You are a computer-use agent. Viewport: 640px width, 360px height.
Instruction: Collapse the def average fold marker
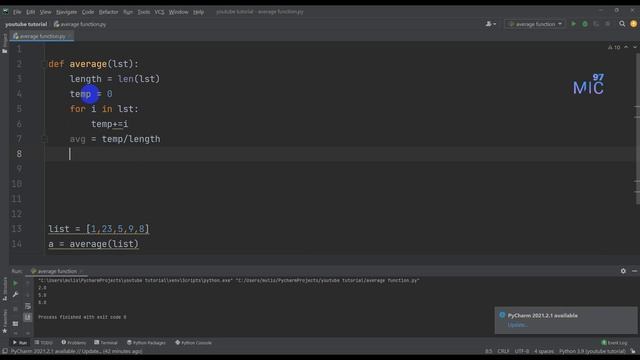tap(44, 64)
